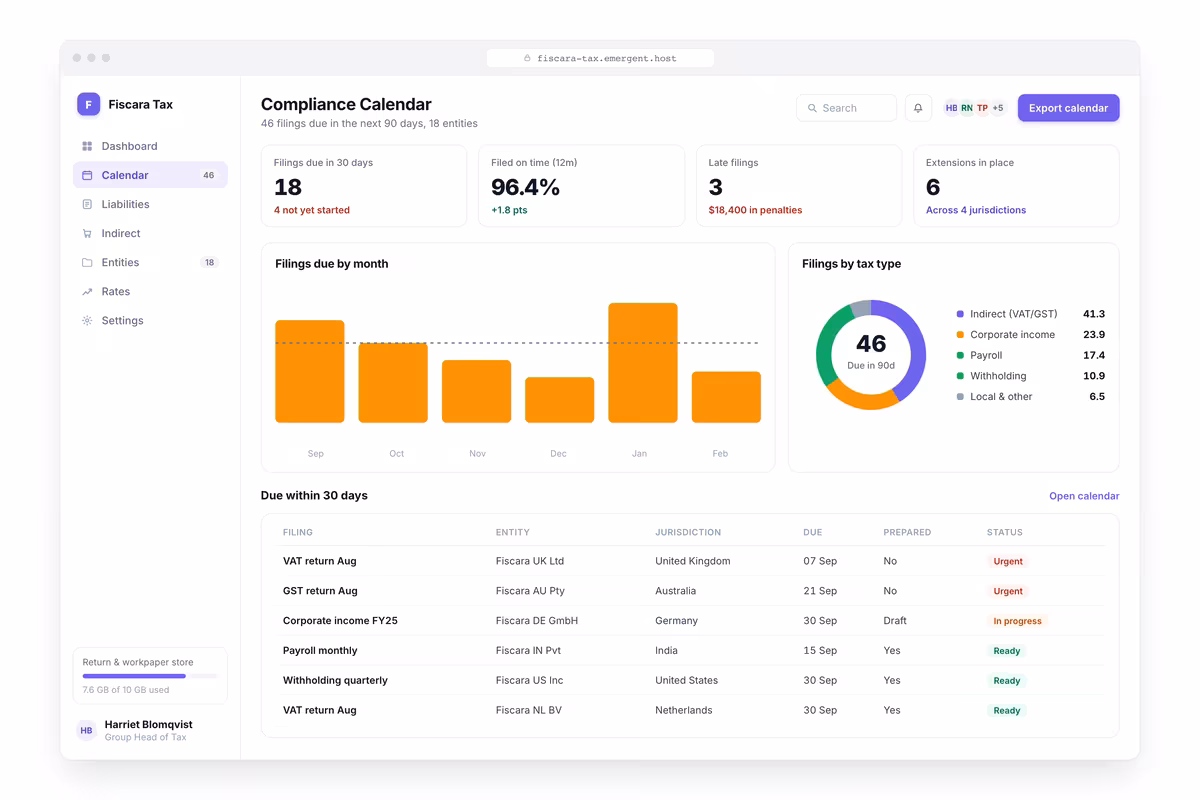Open the Filings due in 30 days card
The height and width of the screenshot is (800, 1200).
pos(364,186)
